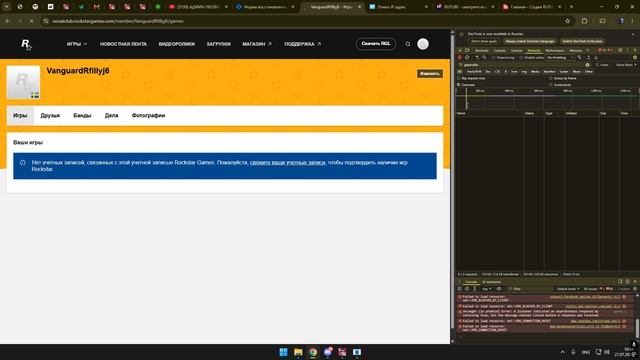Open НОВОСТНАЯ ЛЕНТА navigation item
Viewport: 640px width, 360px height.
point(123,44)
